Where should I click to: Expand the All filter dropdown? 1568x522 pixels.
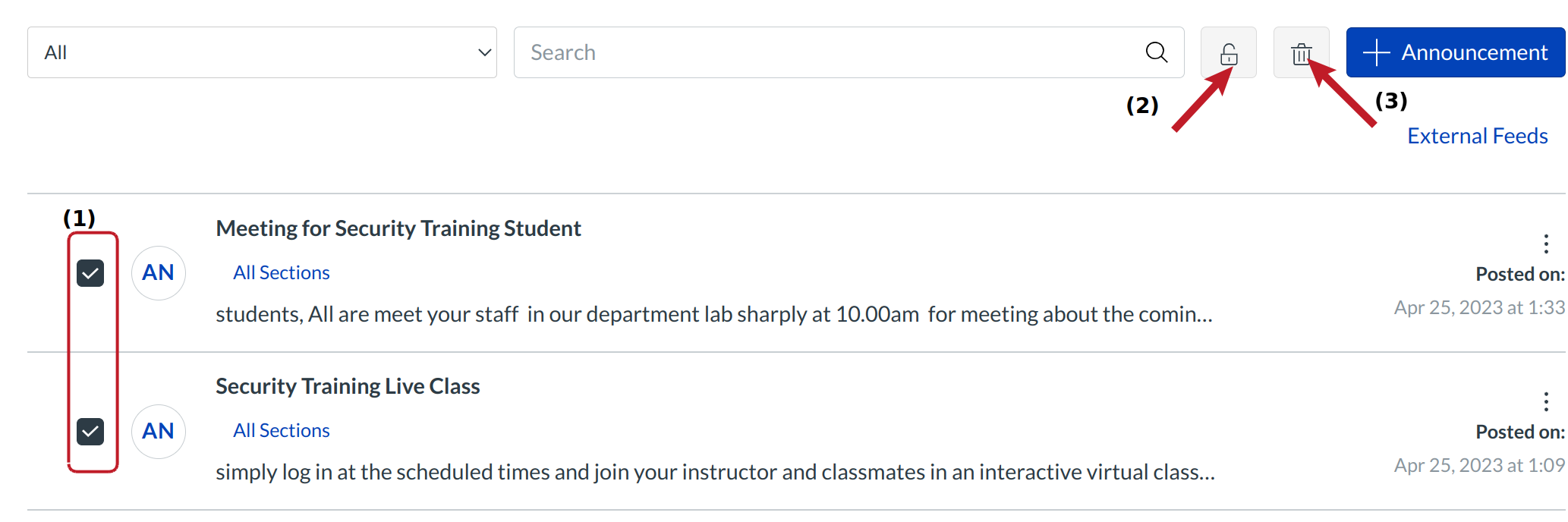click(x=262, y=52)
